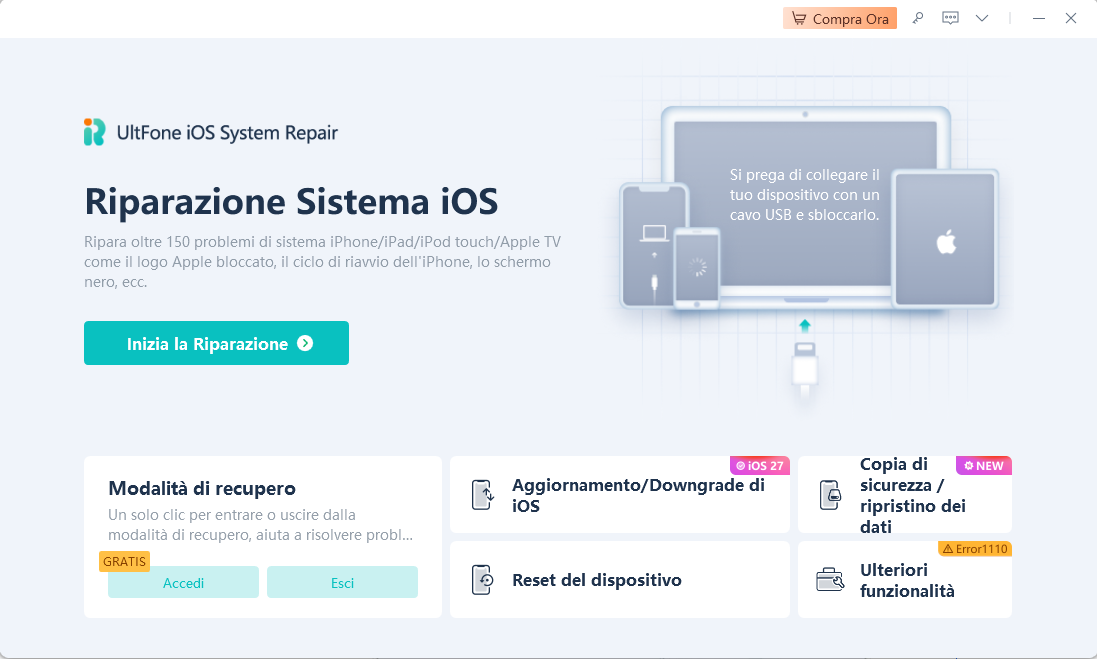The width and height of the screenshot is (1097, 659).
Task: Click the Compra Ora purchase button
Action: pyautogui.click(x=840, y=19)
